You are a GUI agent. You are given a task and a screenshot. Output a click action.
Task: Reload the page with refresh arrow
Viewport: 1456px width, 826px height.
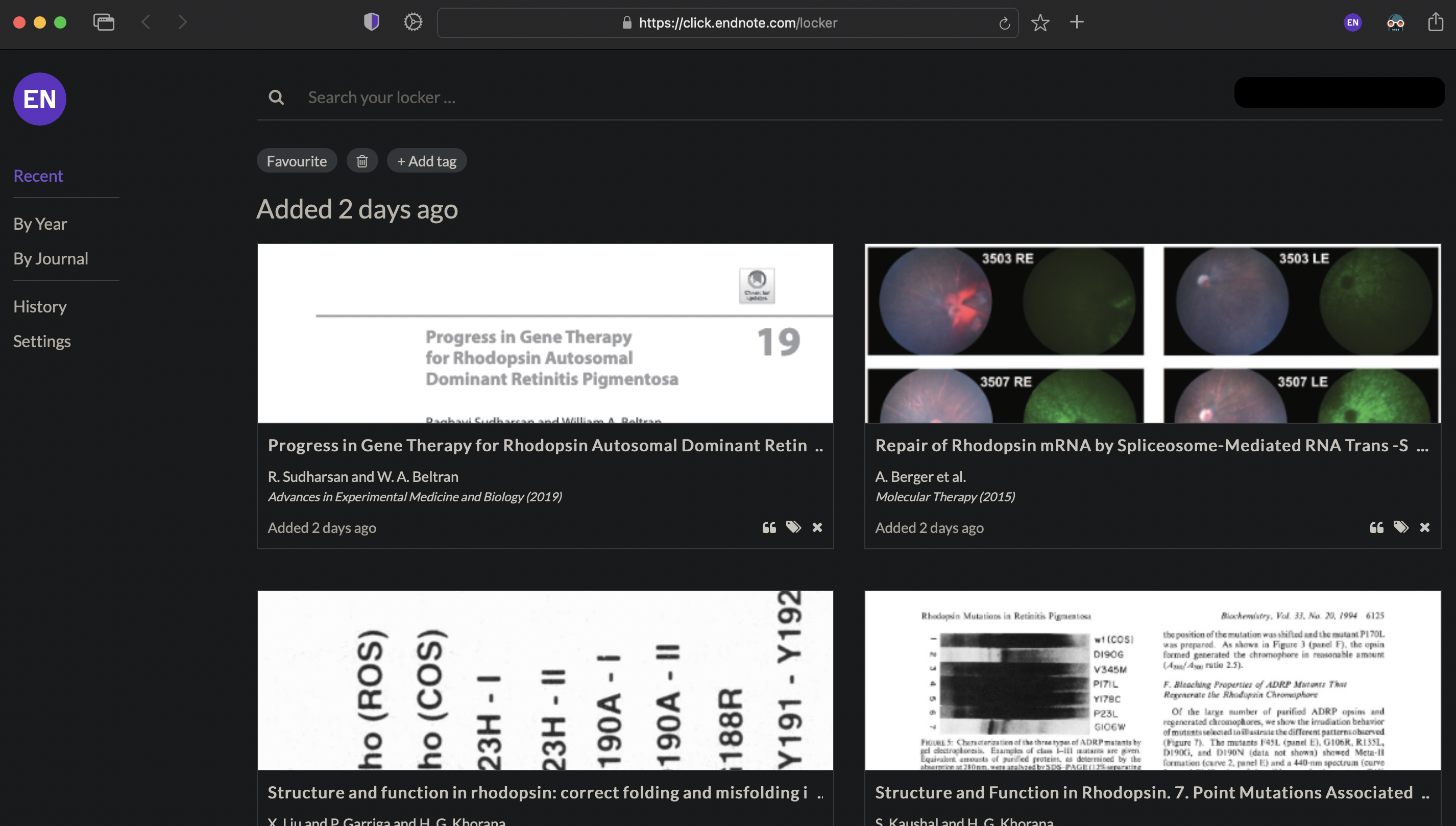(x=1004, y=23)
